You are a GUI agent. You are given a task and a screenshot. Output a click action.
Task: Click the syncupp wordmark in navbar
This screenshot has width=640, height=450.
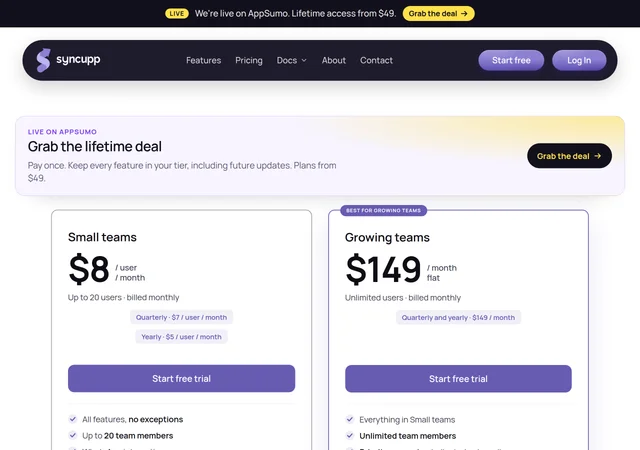(x=78, y=60)
